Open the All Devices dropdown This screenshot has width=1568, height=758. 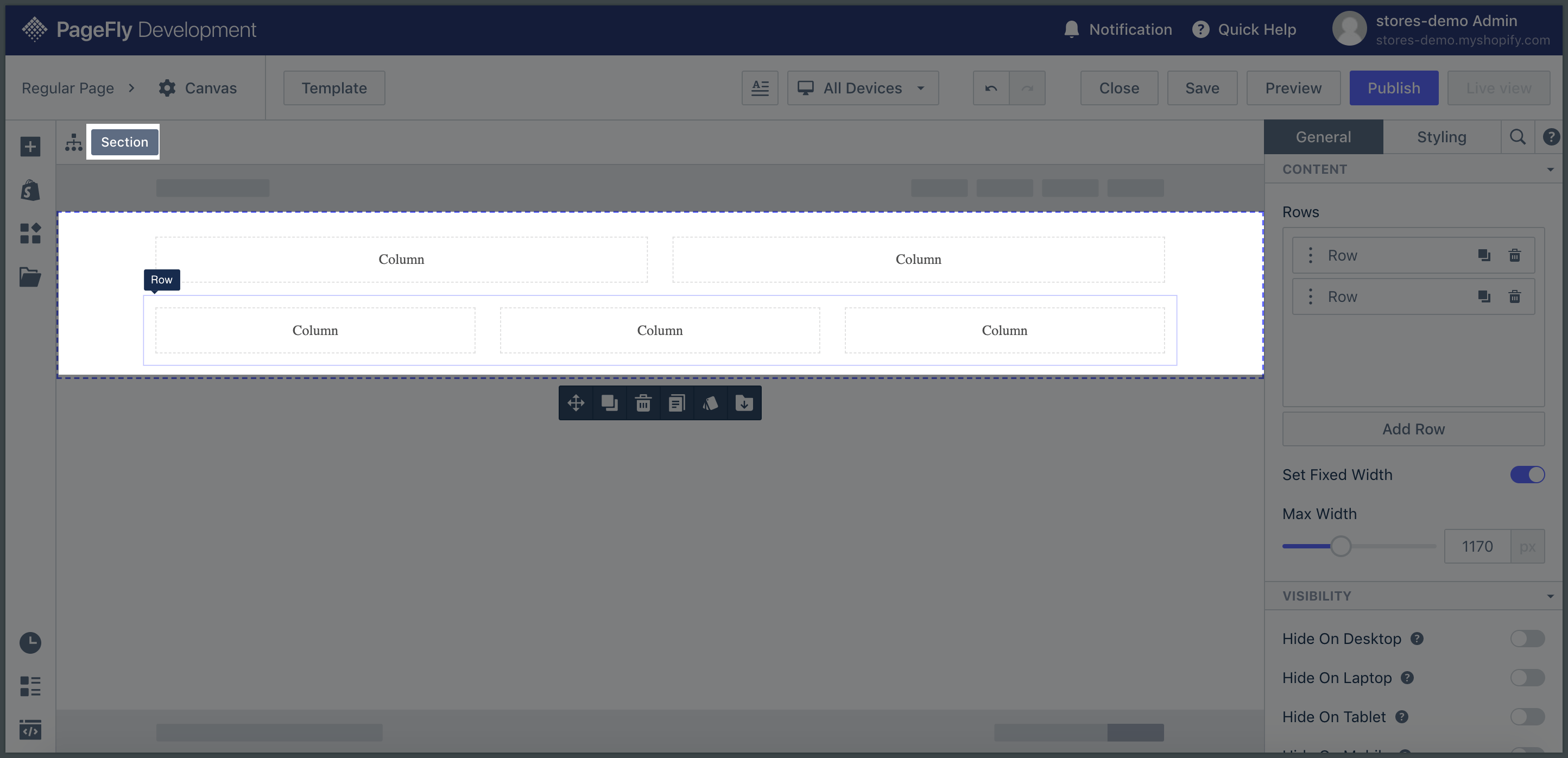[863, 87]
